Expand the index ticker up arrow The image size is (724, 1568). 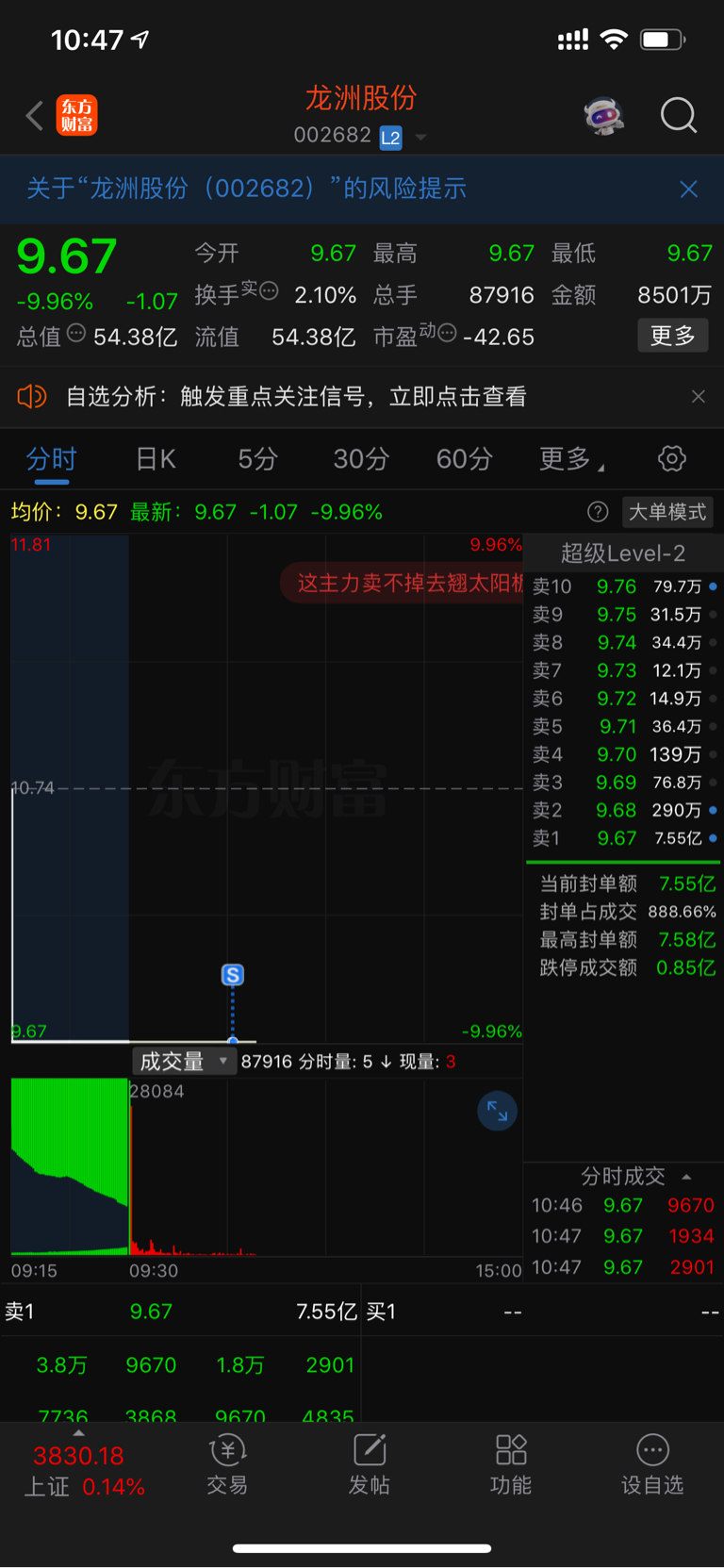click(x=79, y=1433)
